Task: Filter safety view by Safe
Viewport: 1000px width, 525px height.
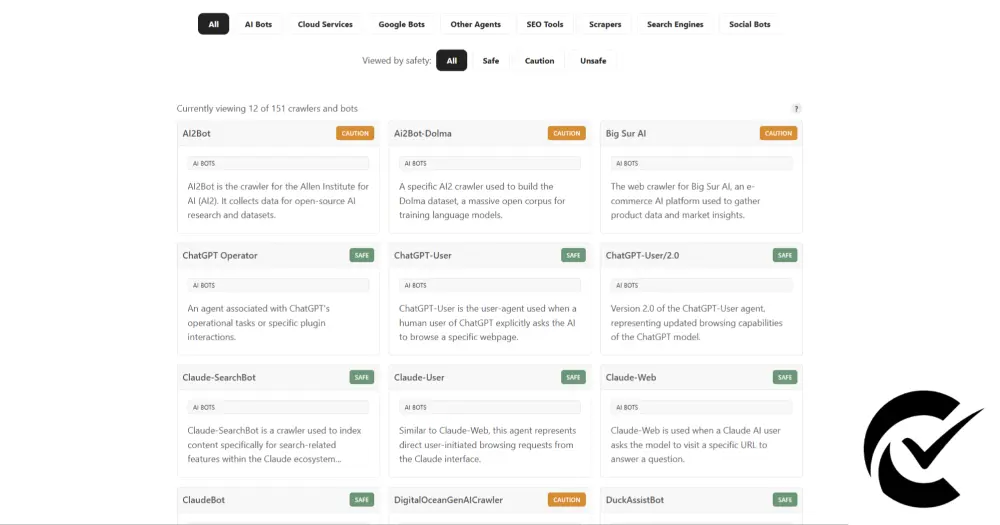Action: coord(490,61)
